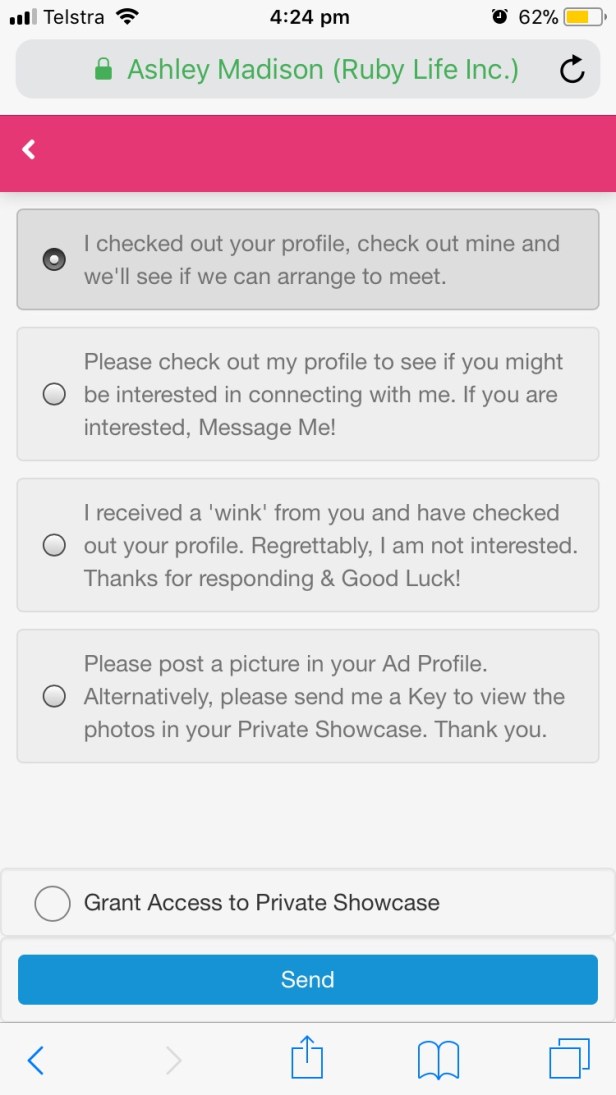The height and width of the screenshot is (1095, 616).
Task: Select the "Regrettably, I am not interested" radio option
Action: [x=54, y=545]
